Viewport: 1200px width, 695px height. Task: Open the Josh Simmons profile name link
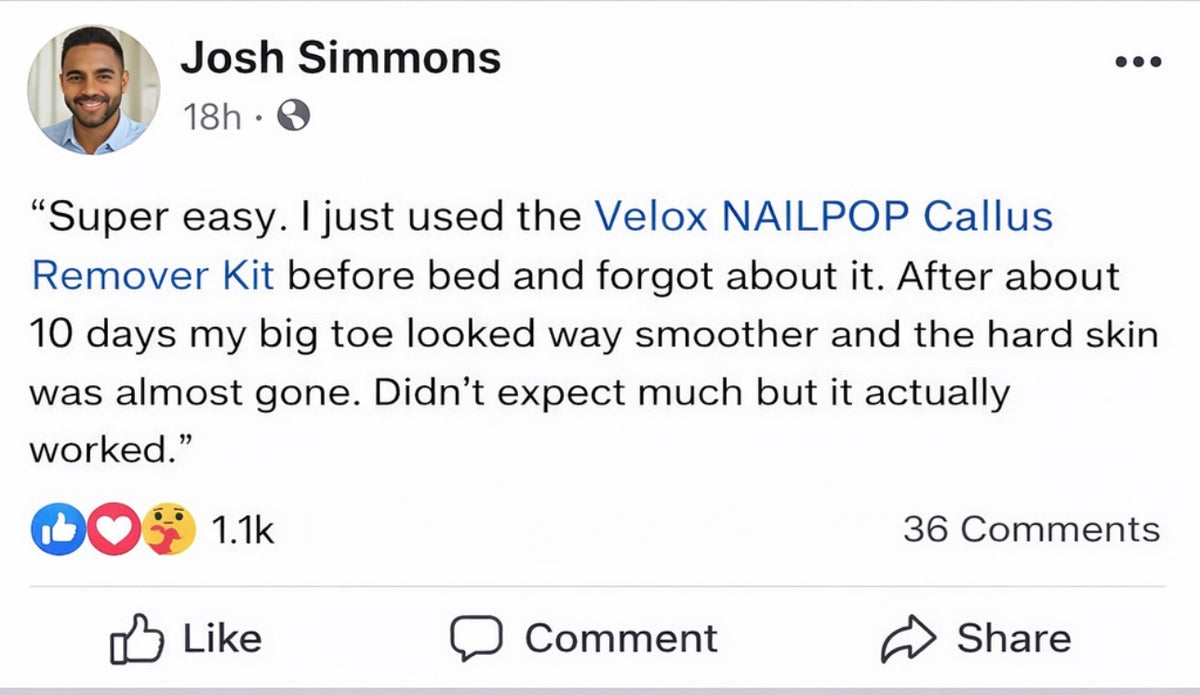pyautogui.click(x=340, y=59)
